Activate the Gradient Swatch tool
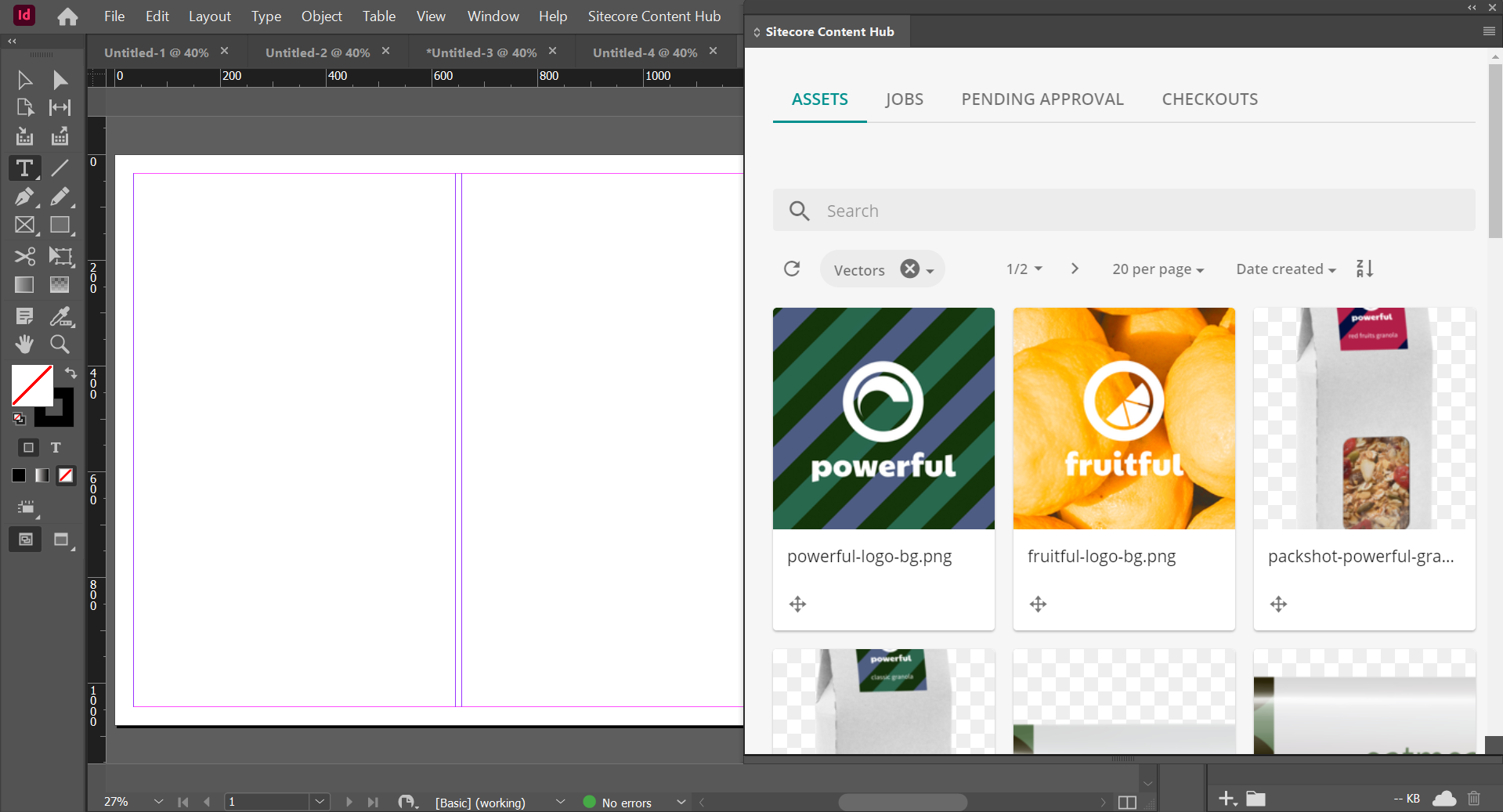Screen dimensions: 1503x812 coord(24,284)
